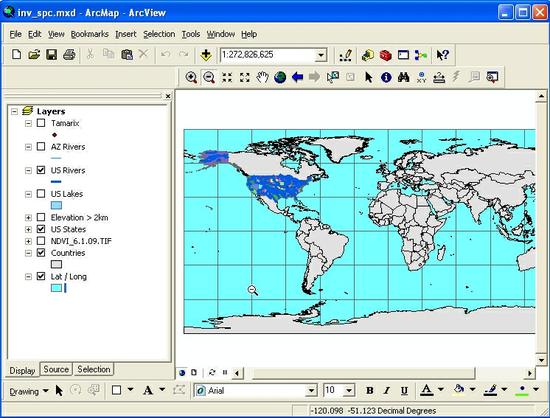Open the map scale dropdown
550x418 pixels.
click(x=321, y=55)
